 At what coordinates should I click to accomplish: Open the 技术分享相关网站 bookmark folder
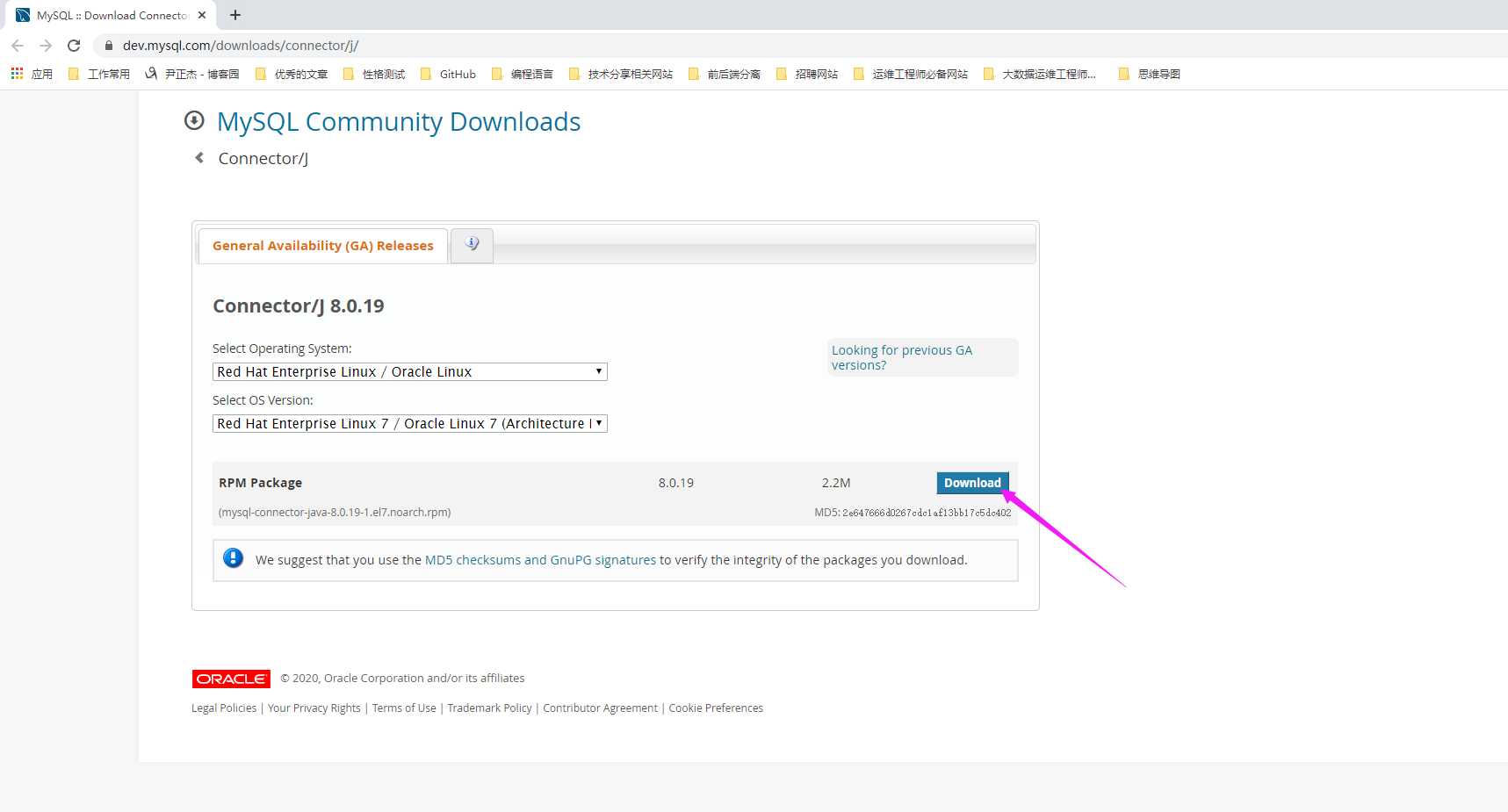[x=621, y=74]
